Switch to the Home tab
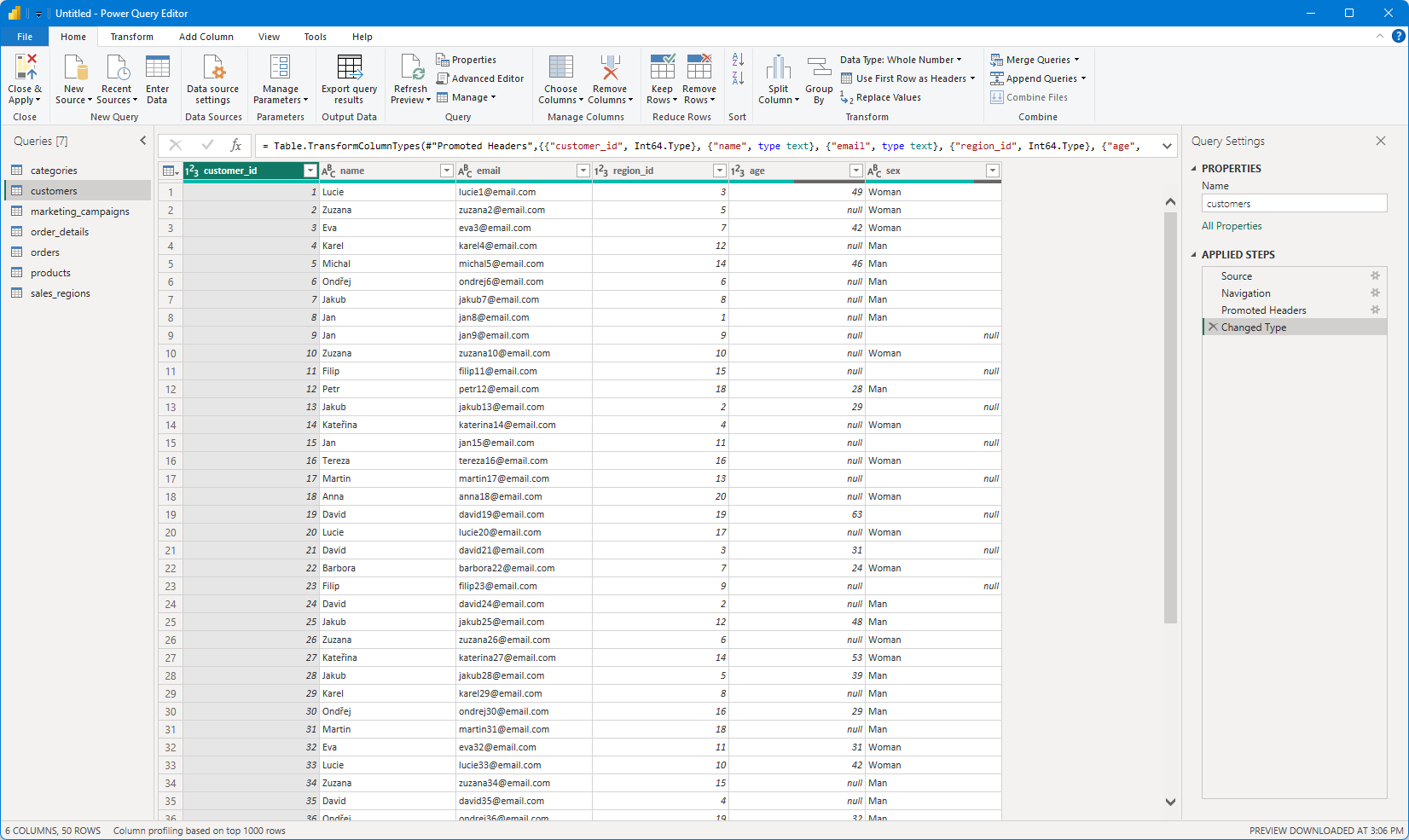 (x=73, y=37)
